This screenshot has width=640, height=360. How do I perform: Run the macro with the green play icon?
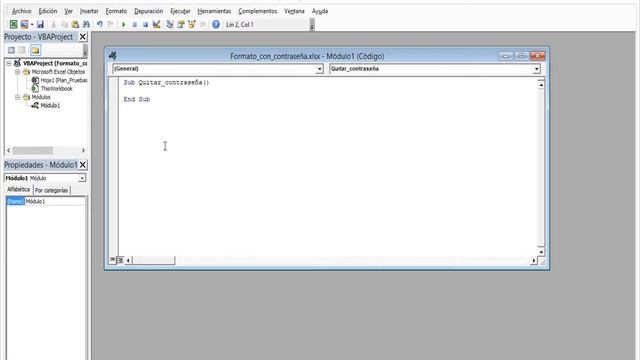coord(123,24)
